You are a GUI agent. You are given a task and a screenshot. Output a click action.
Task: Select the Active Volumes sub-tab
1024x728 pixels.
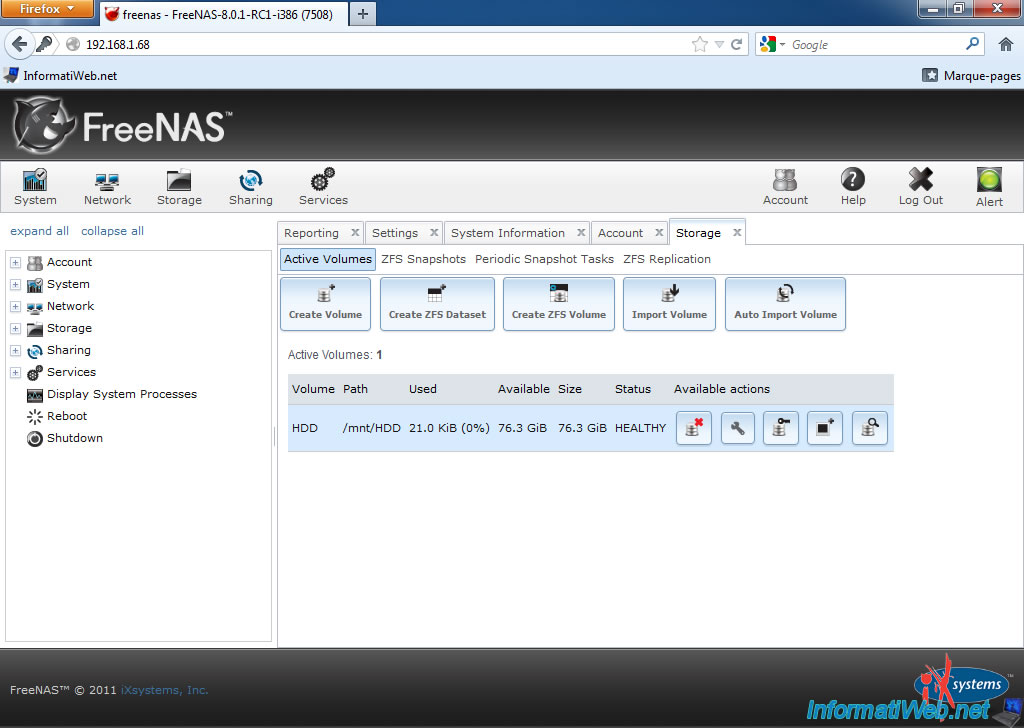[328, 259]
